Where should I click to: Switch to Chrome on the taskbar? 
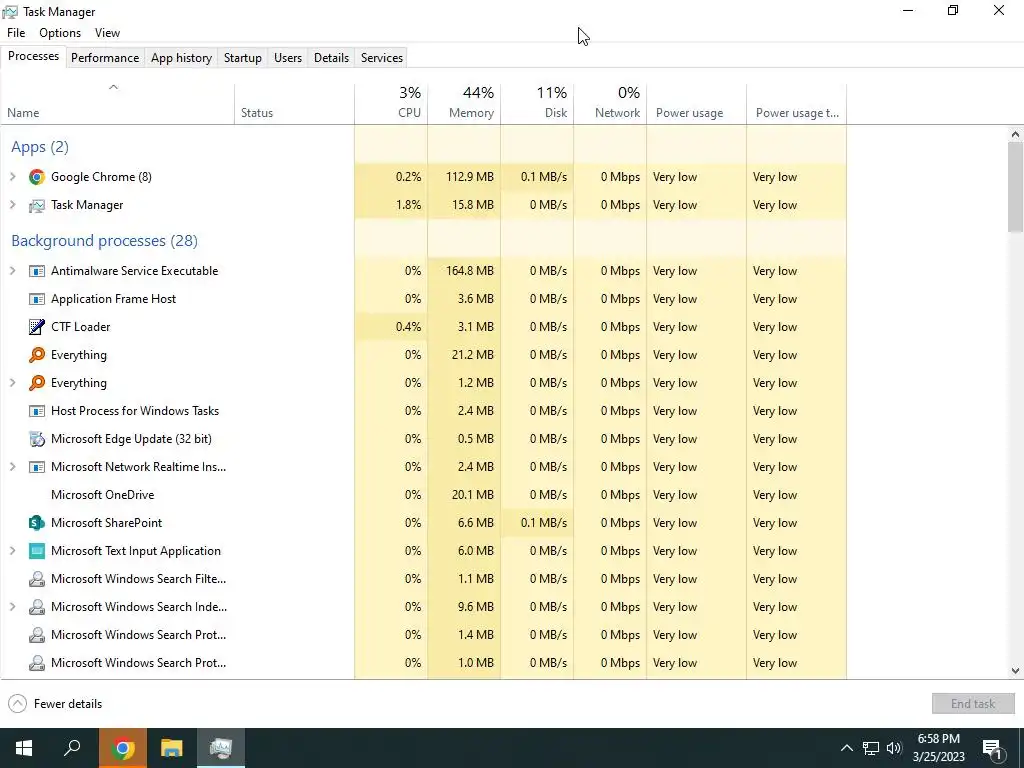pos(122,748)
